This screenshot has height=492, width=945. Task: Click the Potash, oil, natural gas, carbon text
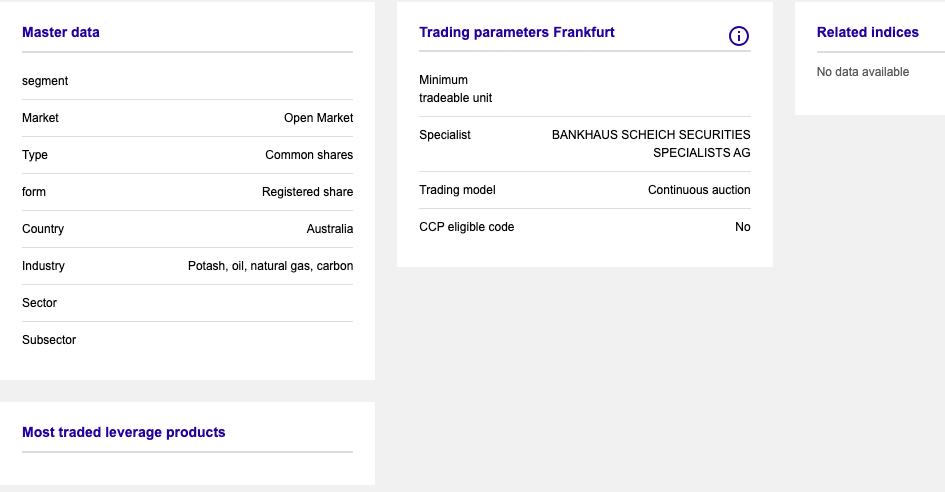pyautogui.click(x=270, y=266)
